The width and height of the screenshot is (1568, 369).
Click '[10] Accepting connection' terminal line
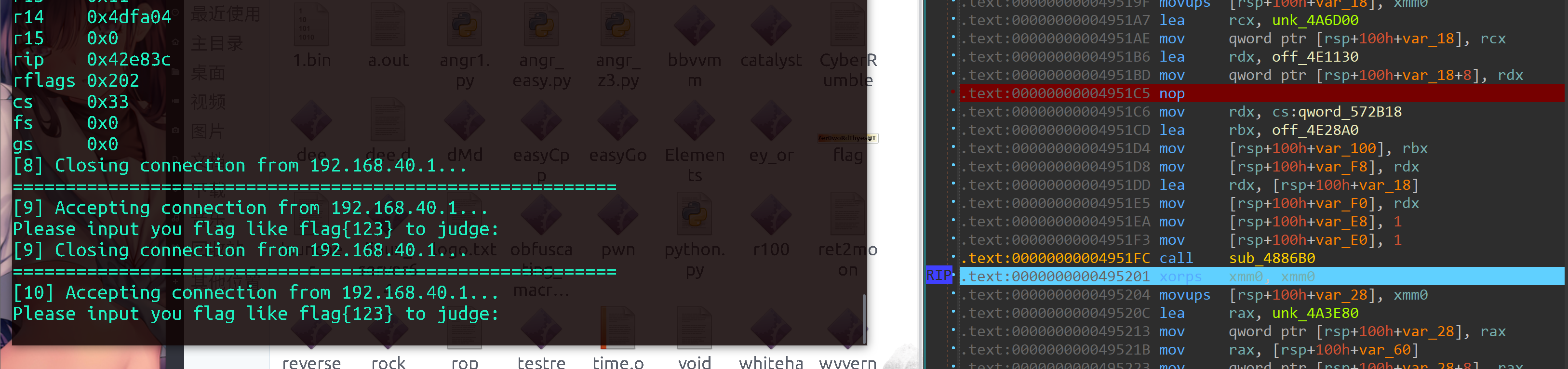(x=255, y=292)
